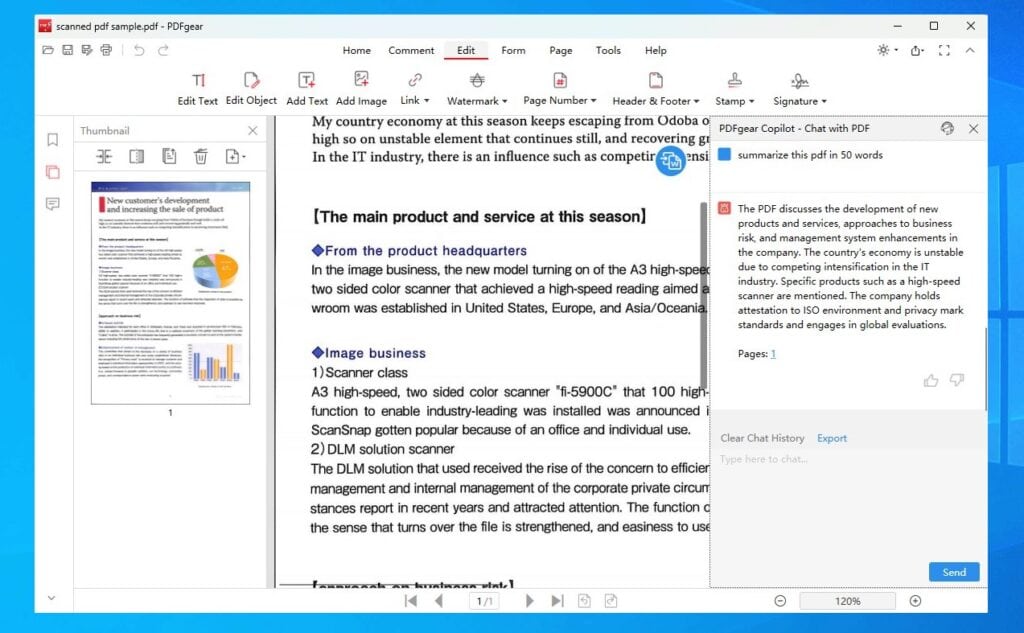Screen dimensions: 1024x633
Task: Close the Thumbnail panel
Action: pos(253,131)
